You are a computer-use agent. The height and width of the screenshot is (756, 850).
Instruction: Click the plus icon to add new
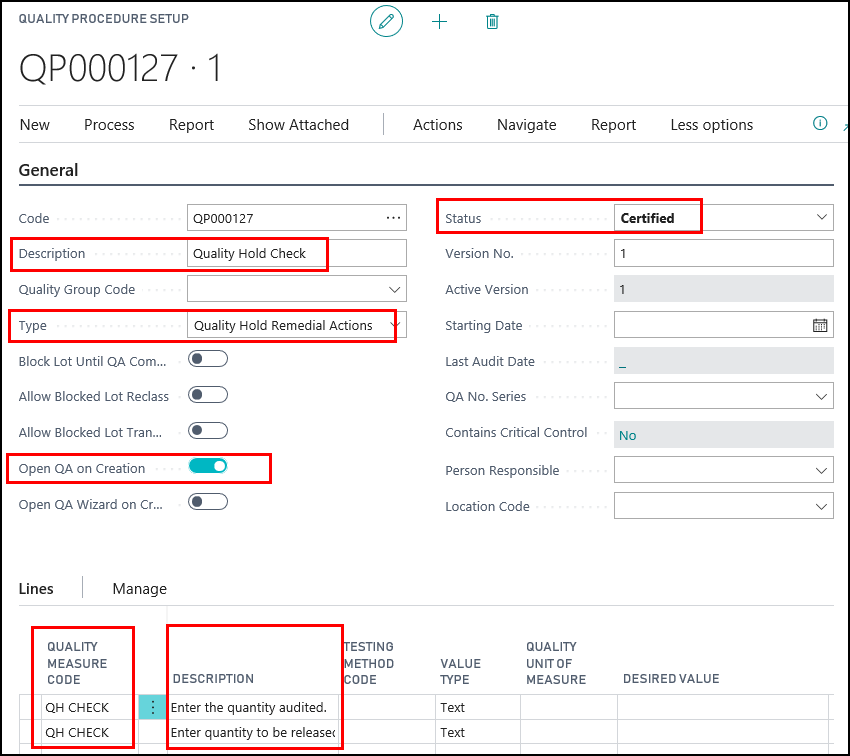[x=439, y=21]
